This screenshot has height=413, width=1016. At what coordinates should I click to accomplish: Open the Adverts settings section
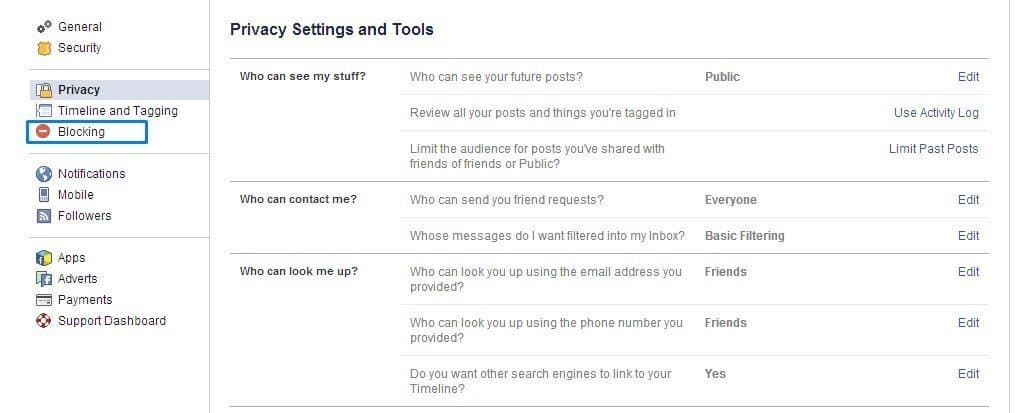point(77,279)
